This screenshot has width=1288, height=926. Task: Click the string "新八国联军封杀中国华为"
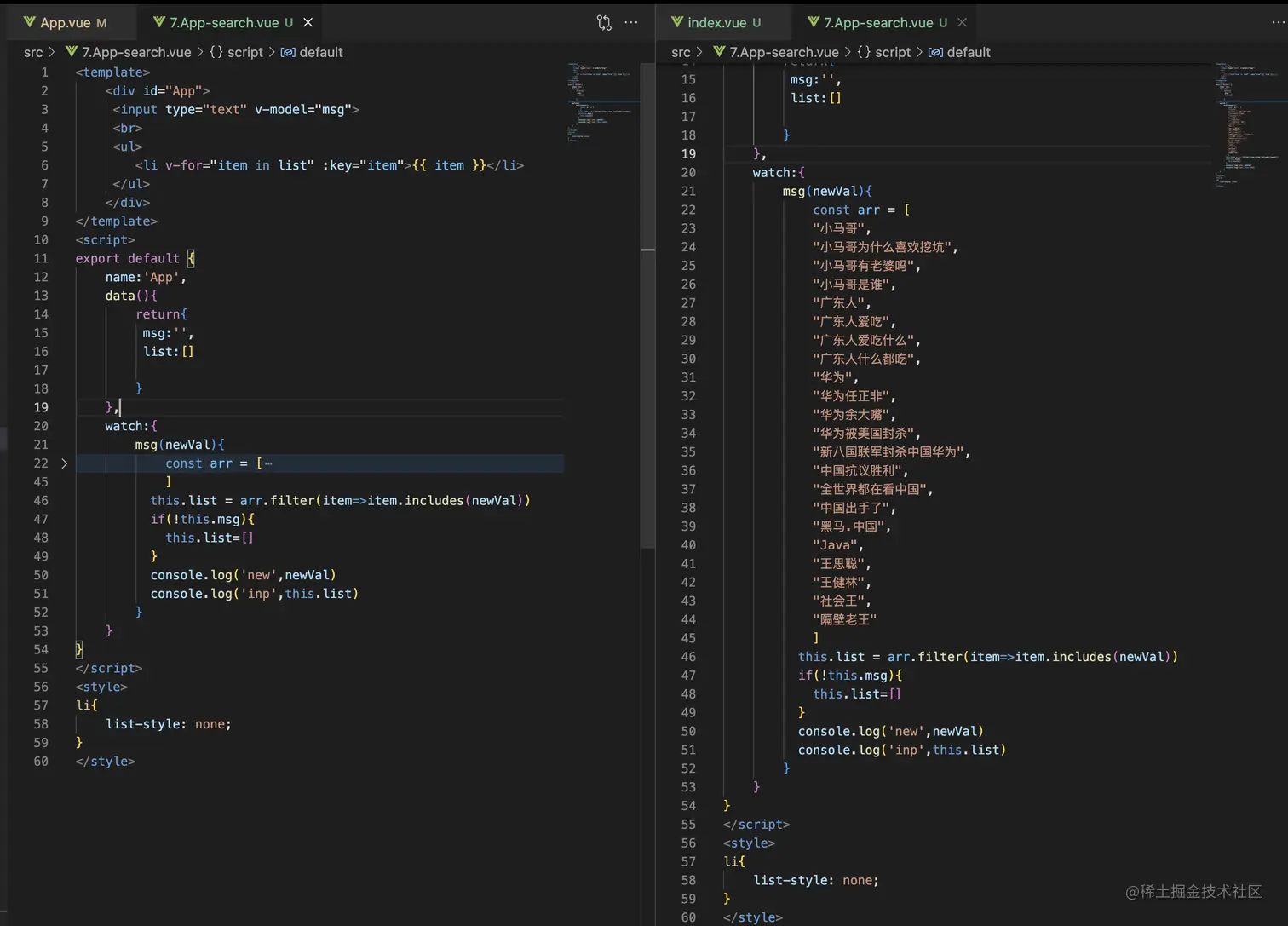[x=888, y=452]
